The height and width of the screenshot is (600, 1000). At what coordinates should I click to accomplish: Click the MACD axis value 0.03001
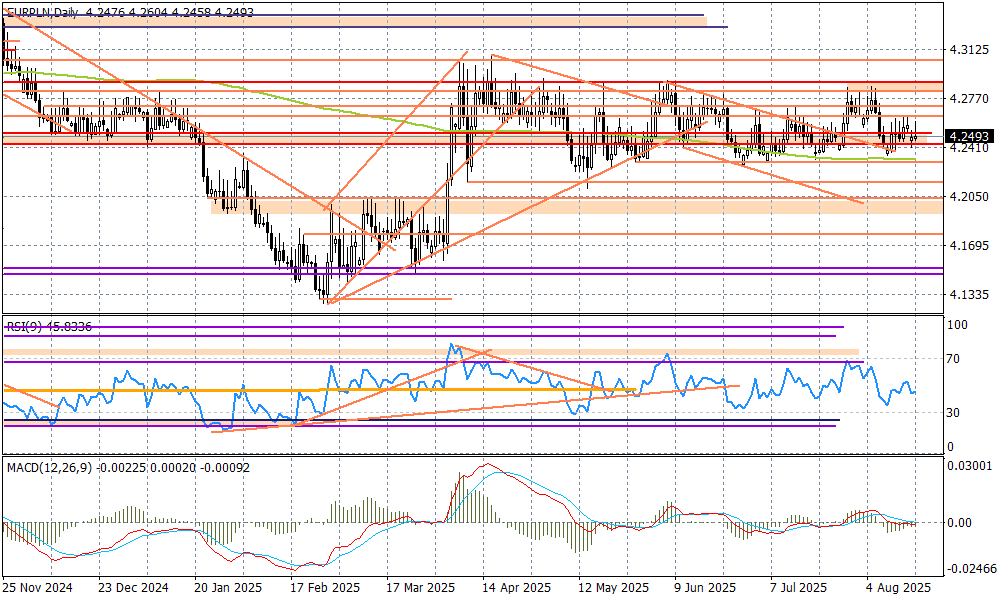(x=969, y=466)
